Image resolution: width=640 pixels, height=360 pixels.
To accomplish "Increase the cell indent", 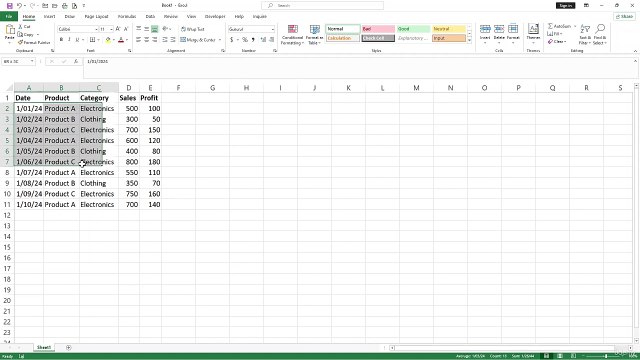I will pyautogui.click(x=173, y=40).
